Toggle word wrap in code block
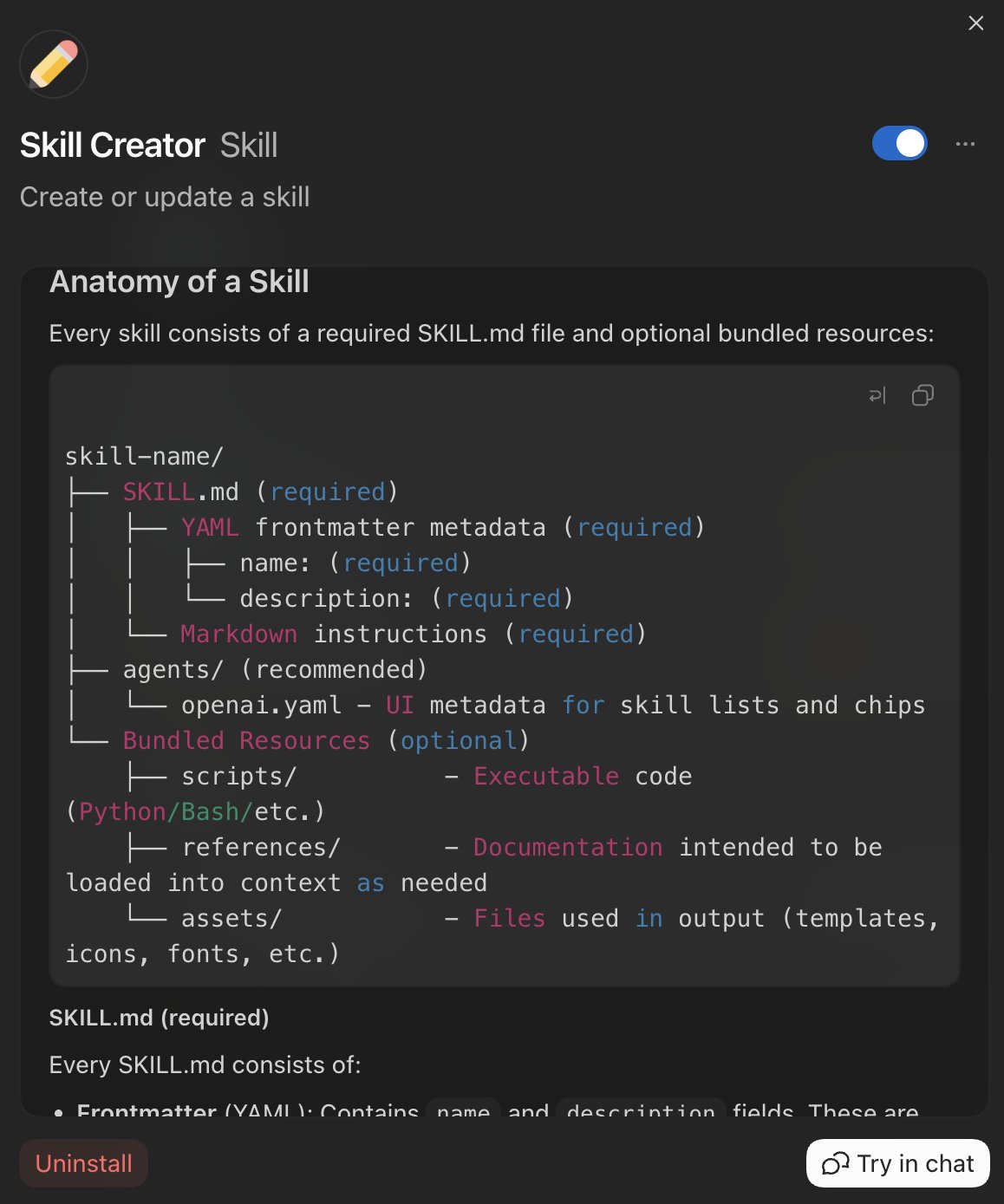1004x1204 pixels. point(877,396)
